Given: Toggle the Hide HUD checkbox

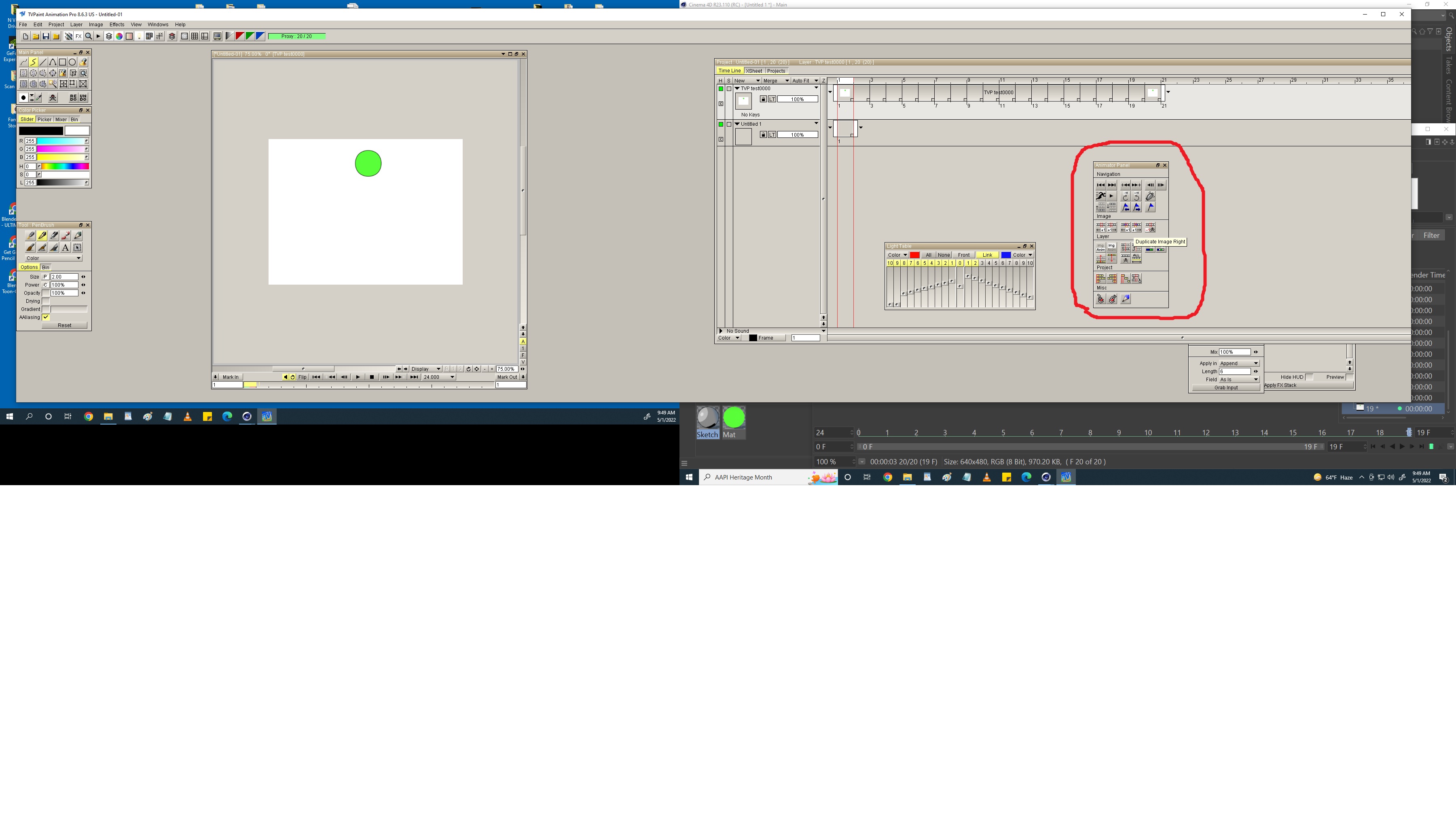Looking at the screenshot, I should click(1309, 377).
